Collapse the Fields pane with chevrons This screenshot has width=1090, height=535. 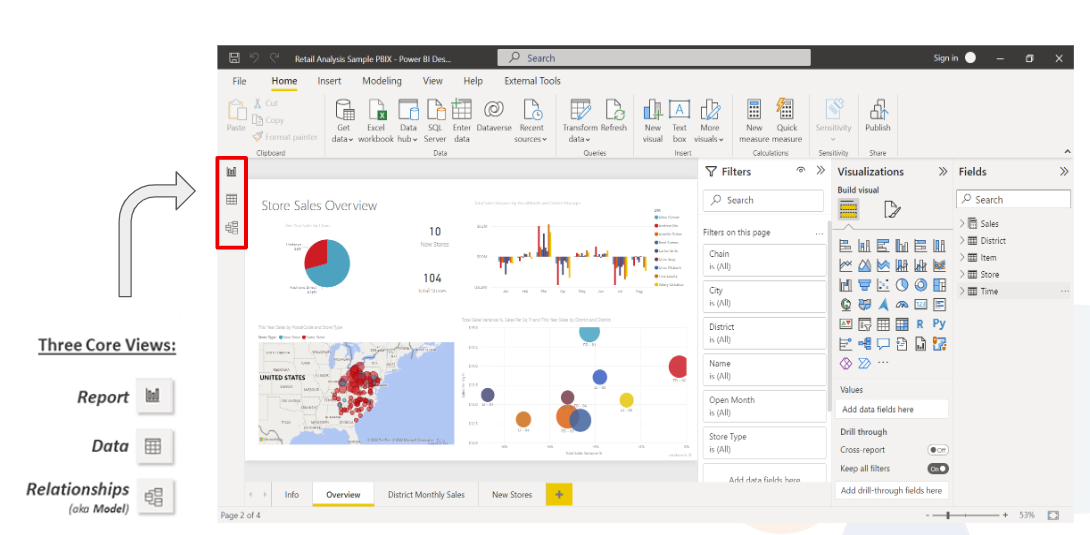pos(1064,172)
